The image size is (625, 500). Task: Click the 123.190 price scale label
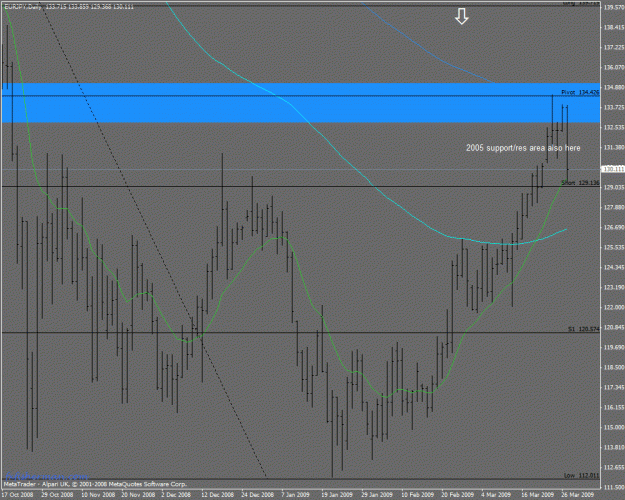point(614,287)
